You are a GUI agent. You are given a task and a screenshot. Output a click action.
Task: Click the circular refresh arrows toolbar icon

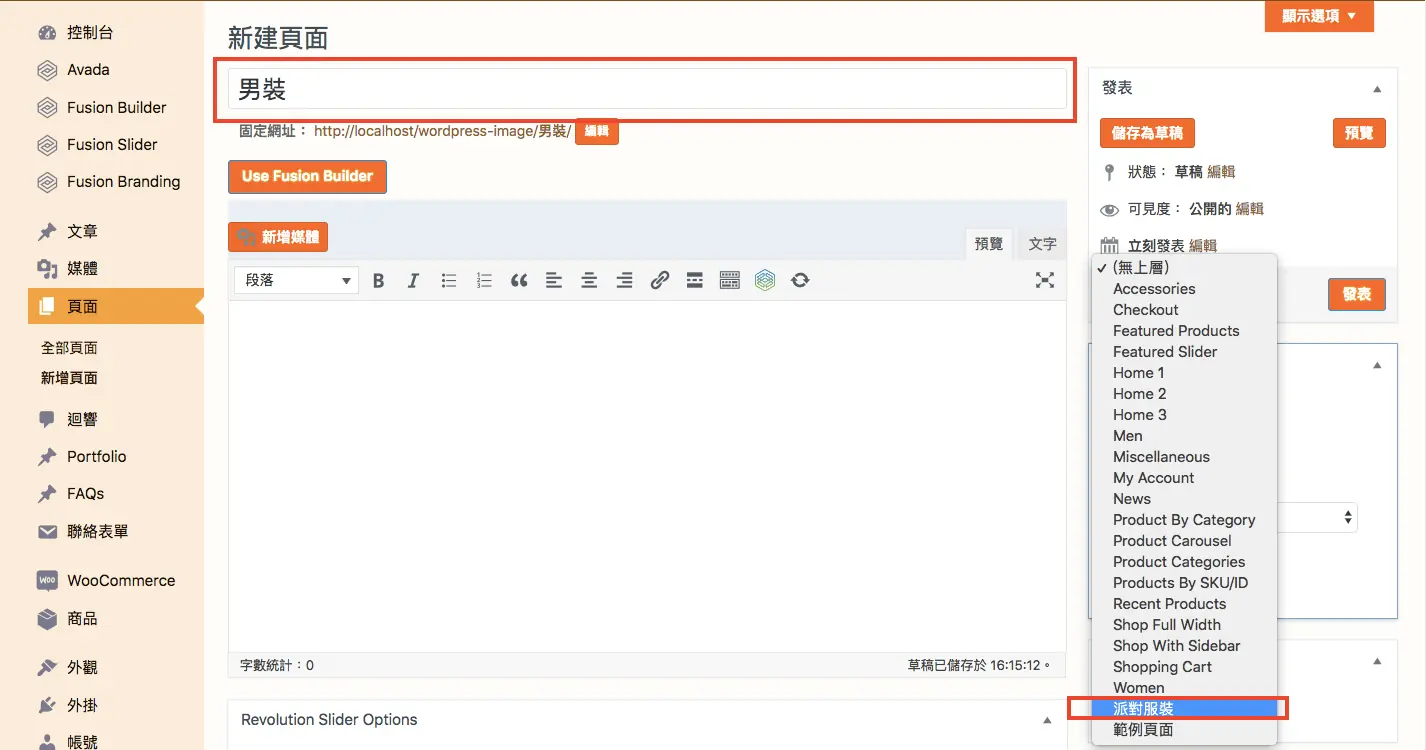point(800,281)
